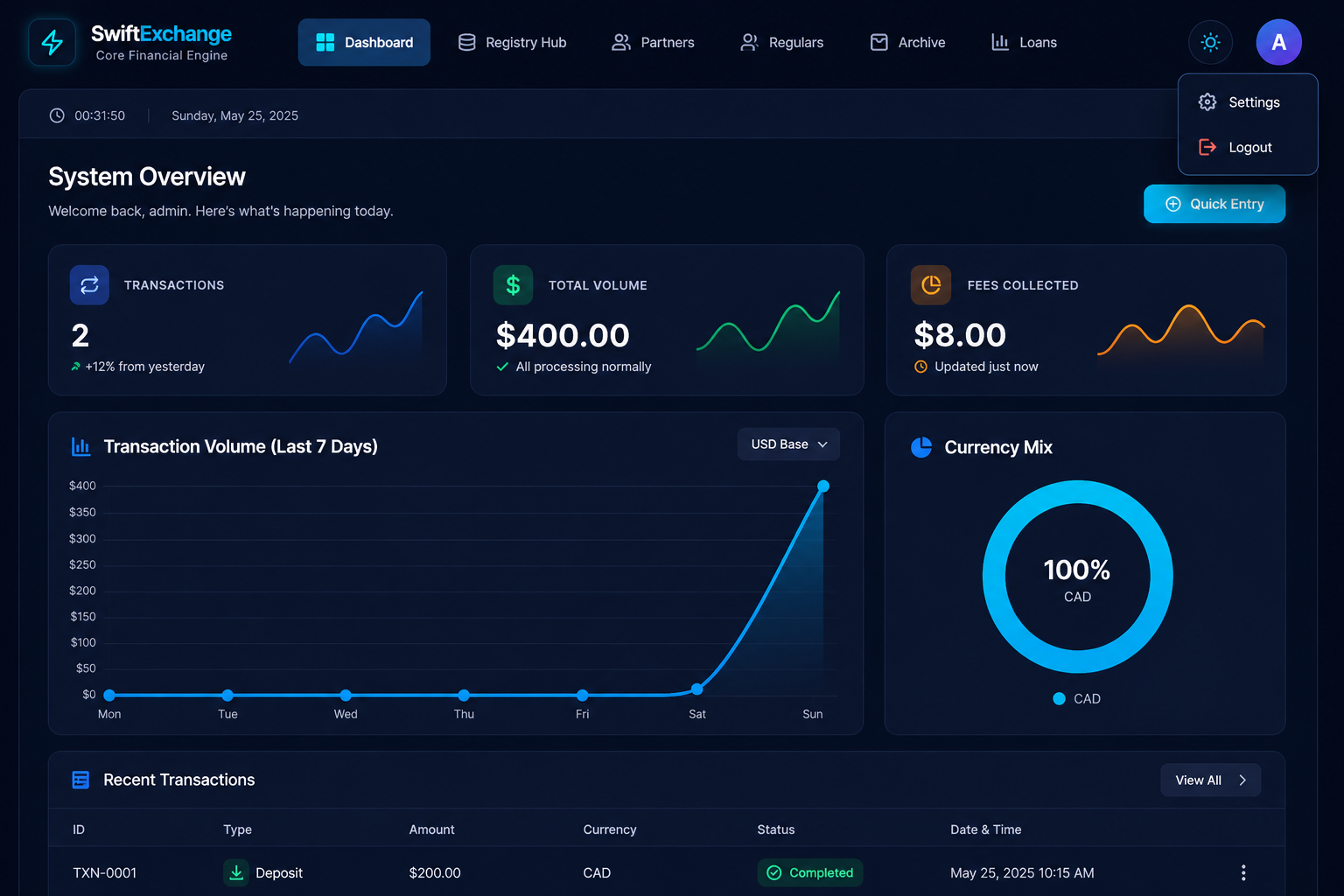This screenshot has width=1344, height=896.
Task: Click the SwiftExchange lightning bolt logo
Action: click(x=52, y=42)
